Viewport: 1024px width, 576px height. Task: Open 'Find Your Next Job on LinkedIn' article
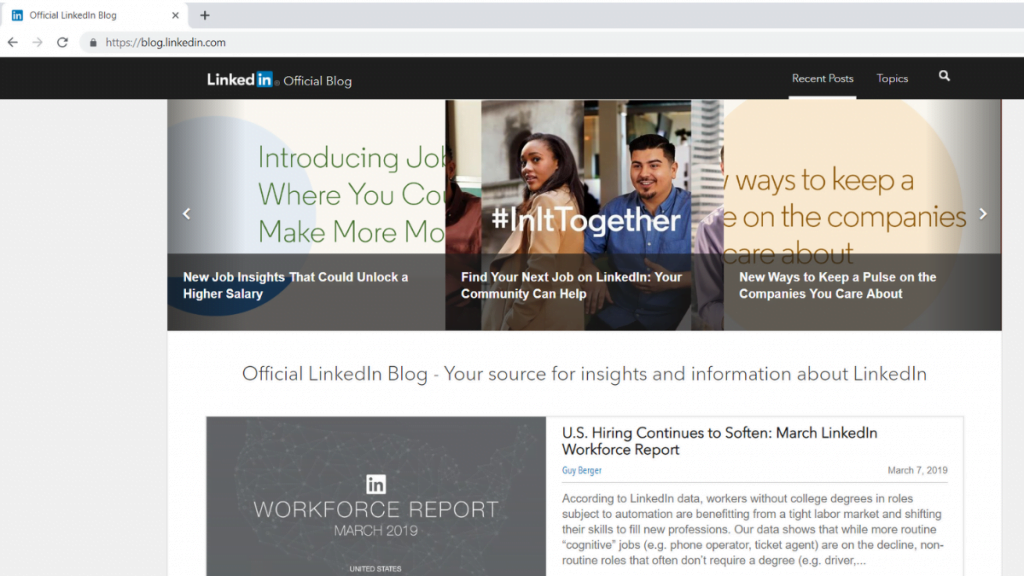click(571, 285)
